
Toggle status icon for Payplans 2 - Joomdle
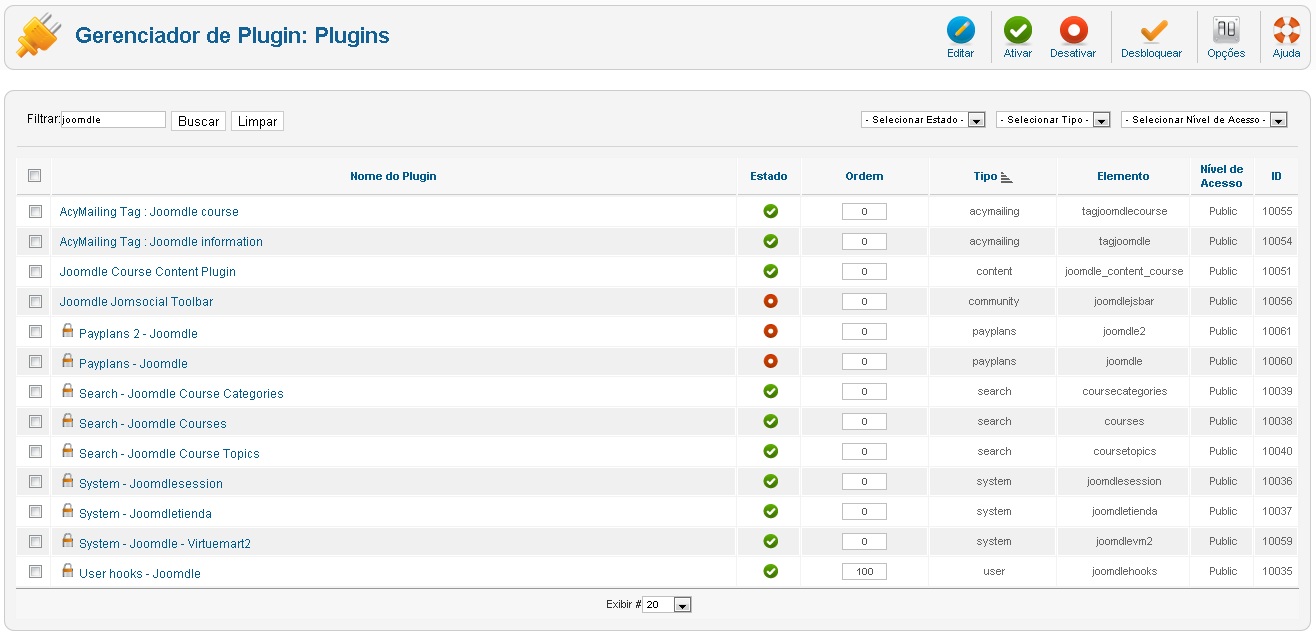(770, 331)
